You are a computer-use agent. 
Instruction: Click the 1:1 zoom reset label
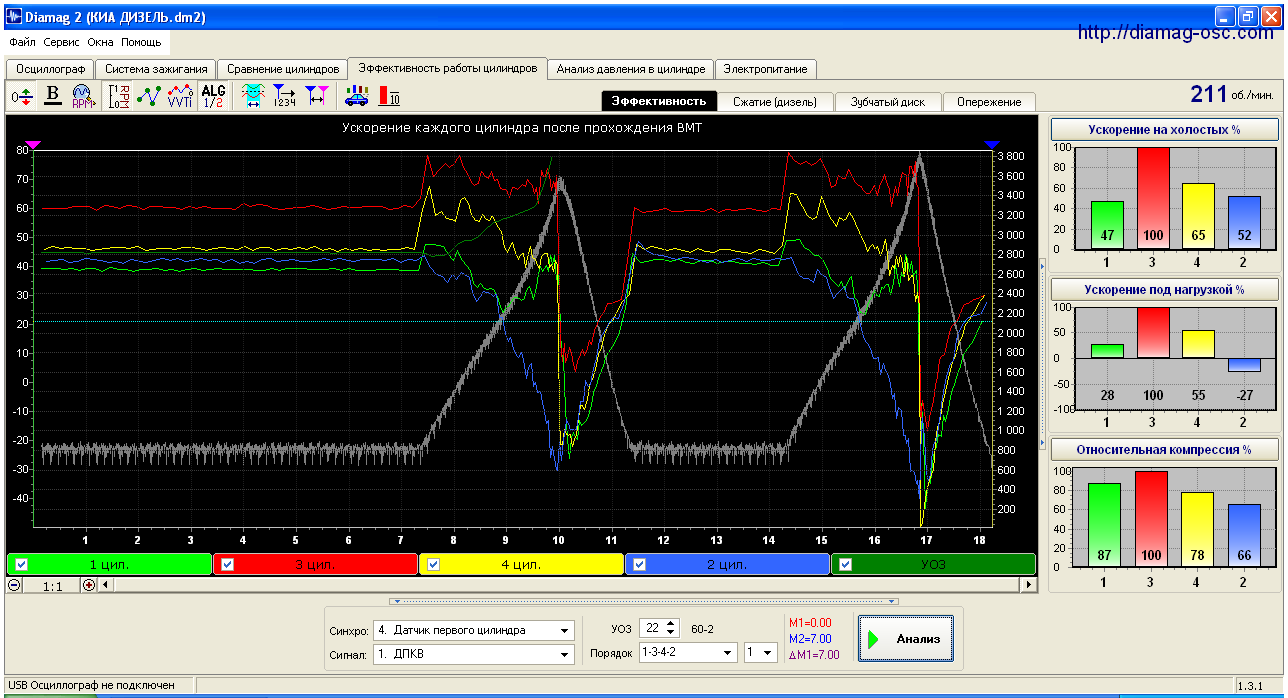pos(52,586)
